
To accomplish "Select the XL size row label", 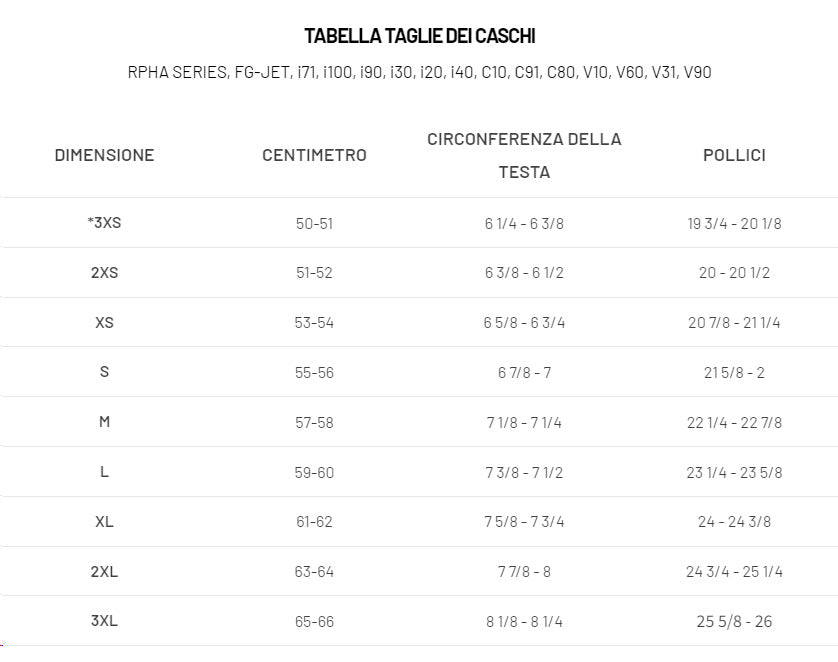I will tap(104, 521).
